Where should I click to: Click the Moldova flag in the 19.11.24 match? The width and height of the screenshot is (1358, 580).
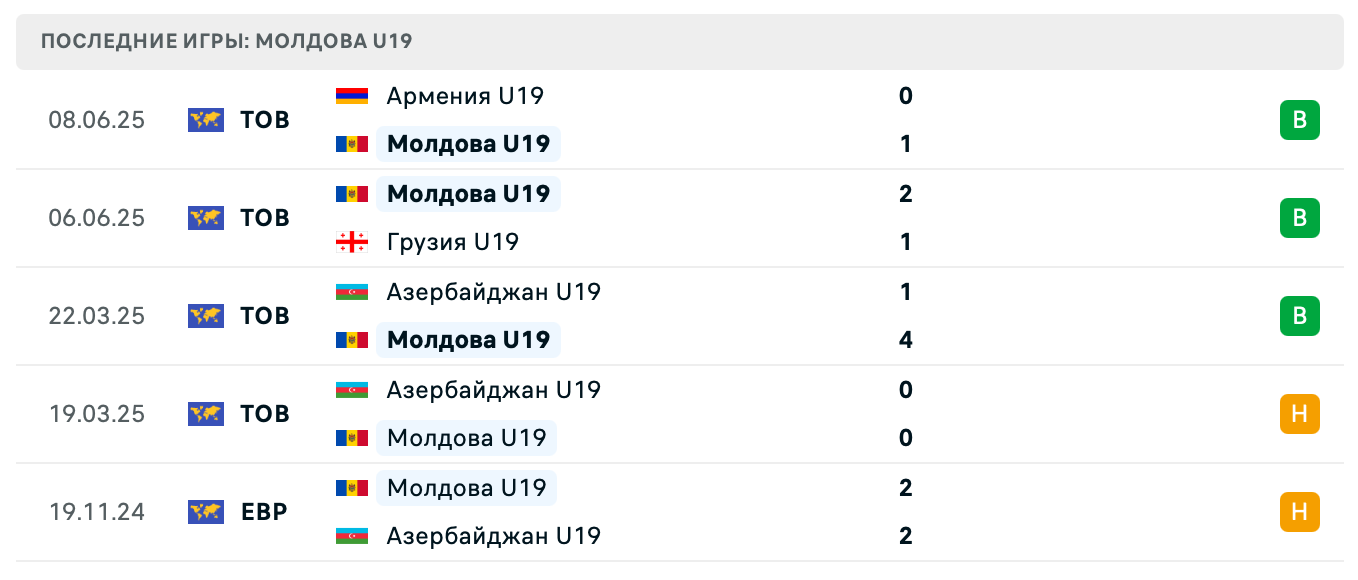click(352, 488)
